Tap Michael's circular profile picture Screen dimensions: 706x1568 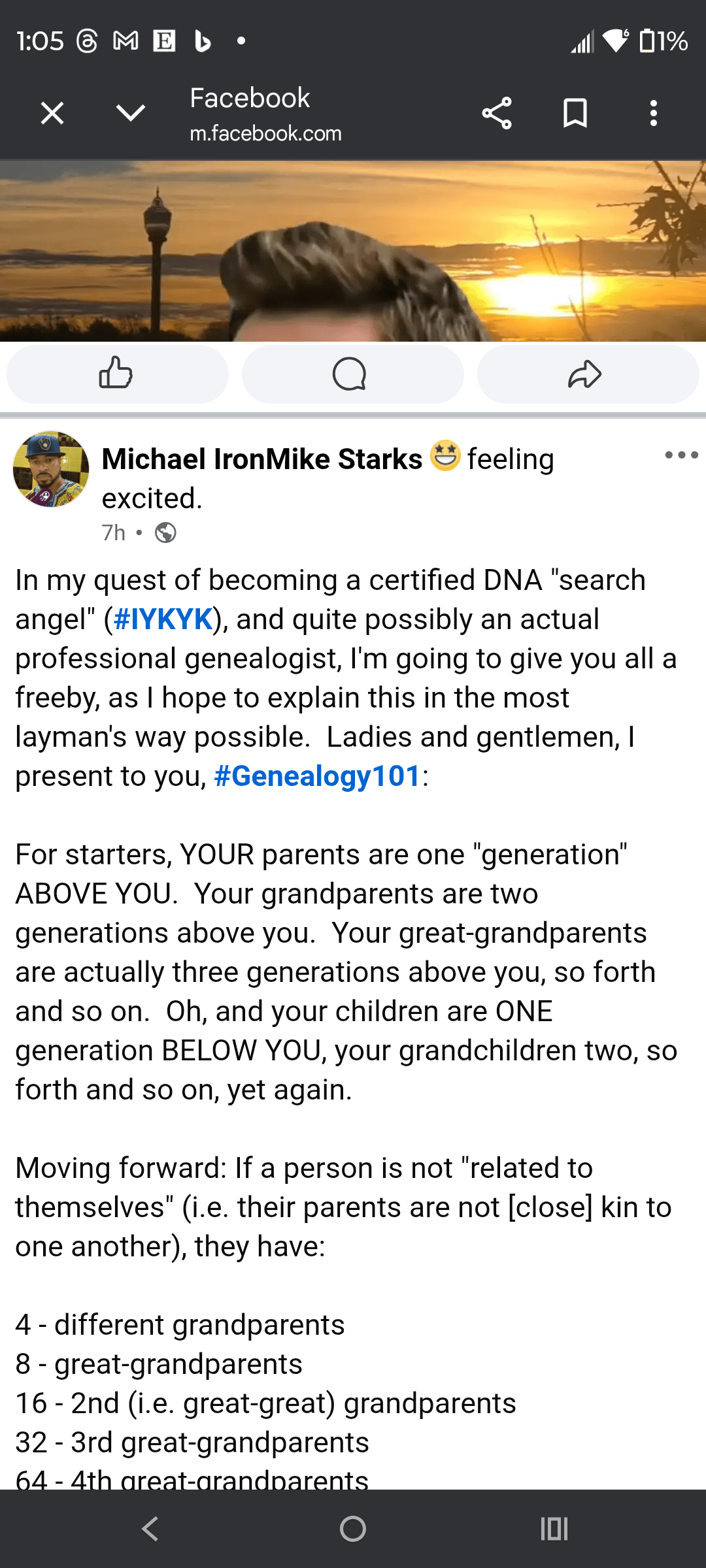point(50,469)
